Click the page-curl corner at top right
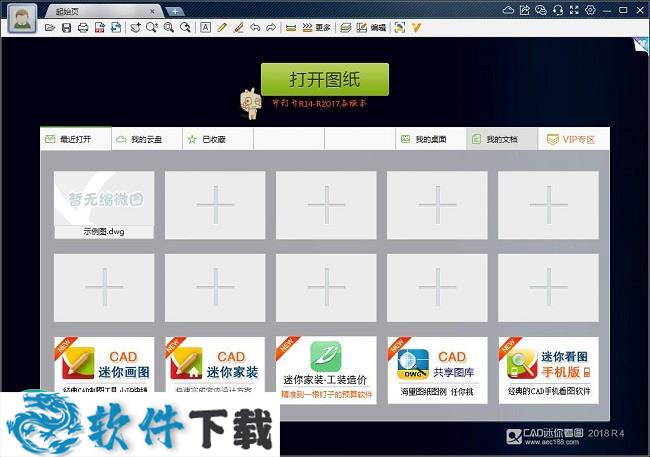Image resolution: width=650 pixels, height=457 pixels. (x=641, y=45)
